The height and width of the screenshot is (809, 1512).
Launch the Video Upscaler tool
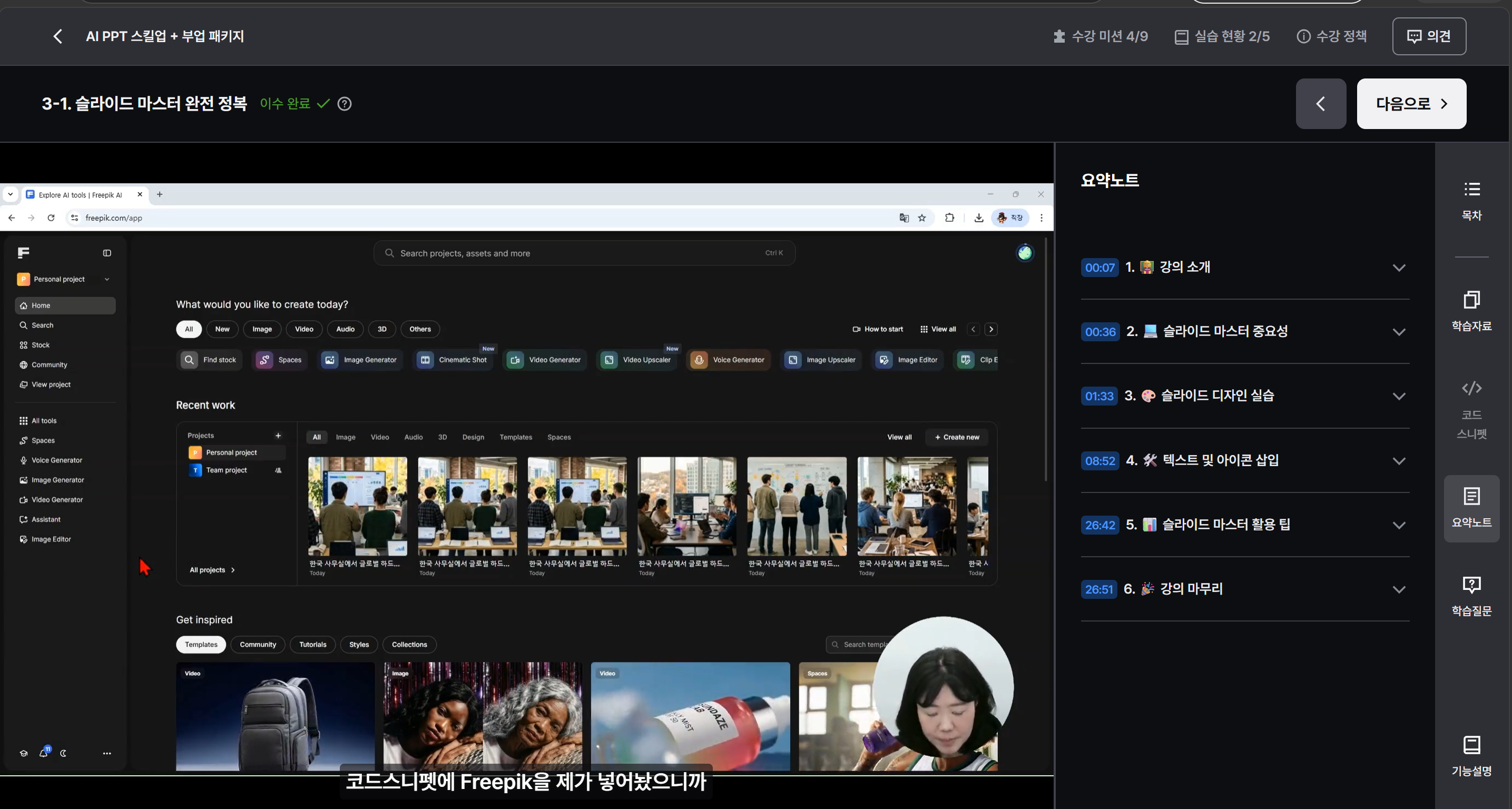637,360
